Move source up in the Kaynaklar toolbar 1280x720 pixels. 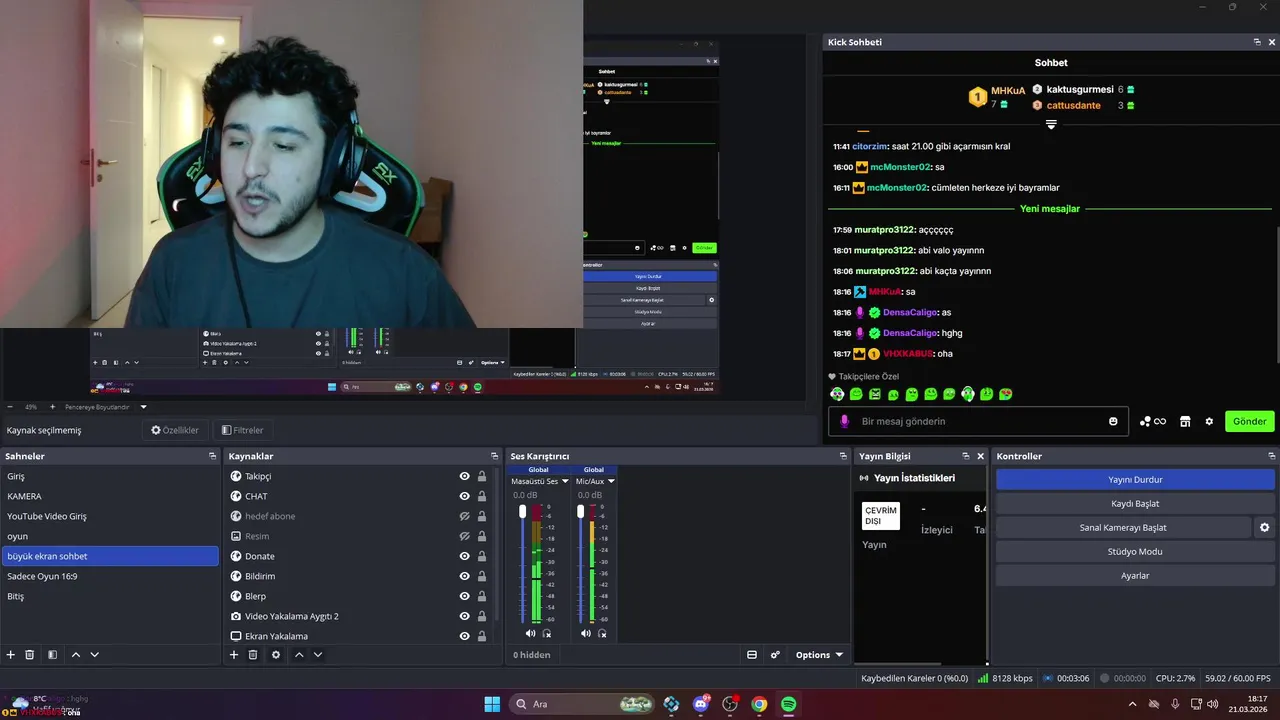298,655
